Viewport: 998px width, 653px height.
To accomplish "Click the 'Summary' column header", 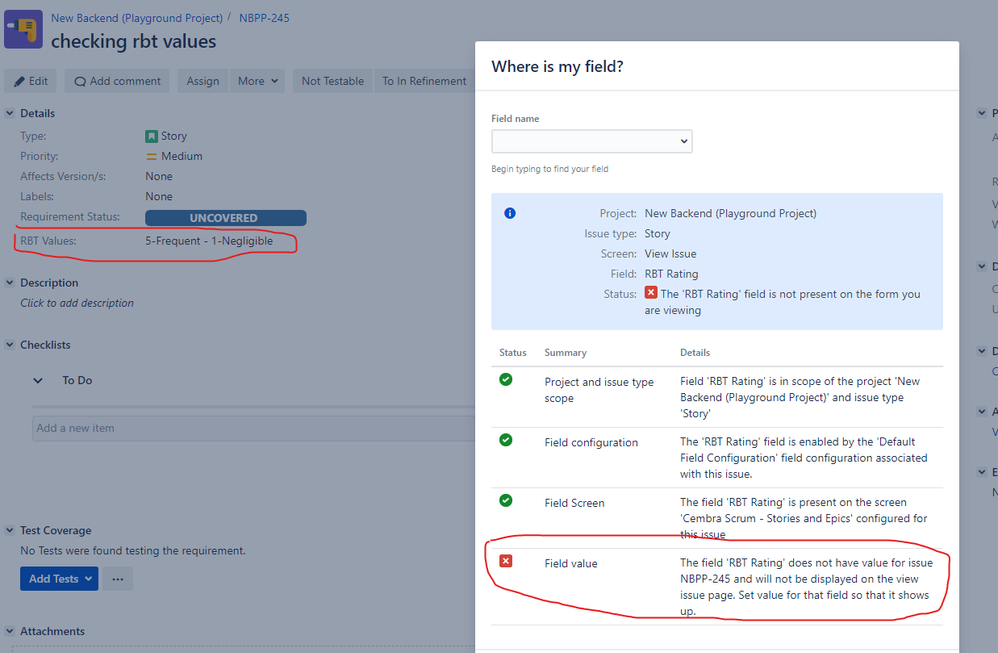I will pos(566,353).
